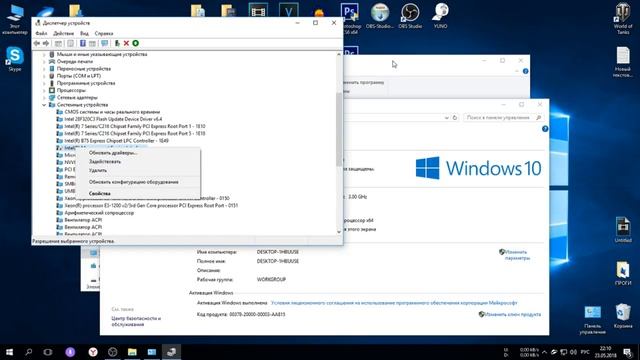Expand Порты (COM и LPT) node
The image size is (640, 360).
44,76
